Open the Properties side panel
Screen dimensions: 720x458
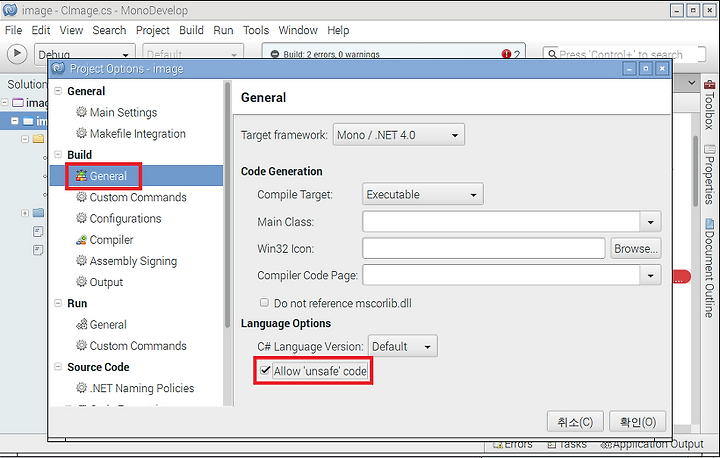click(709, 175)
